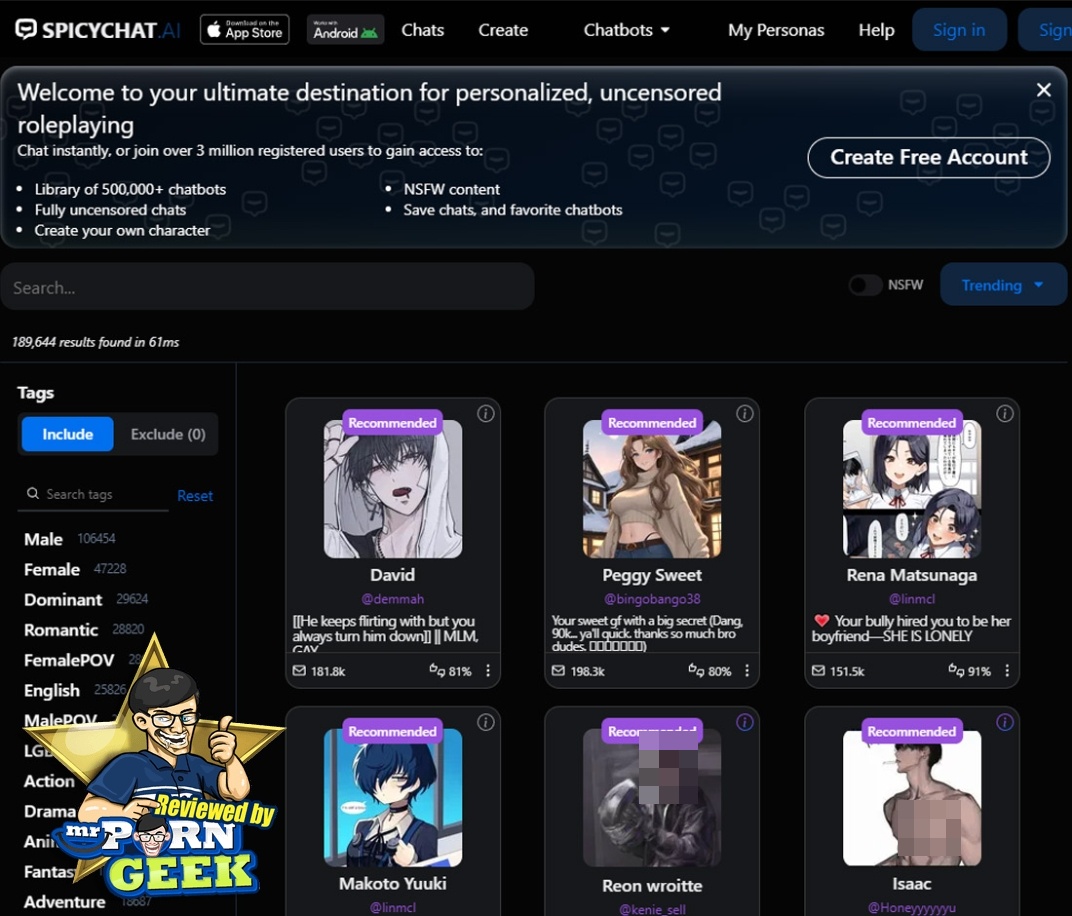Click the info icon on David card
1072x916 pixels.
coord(486,414)
